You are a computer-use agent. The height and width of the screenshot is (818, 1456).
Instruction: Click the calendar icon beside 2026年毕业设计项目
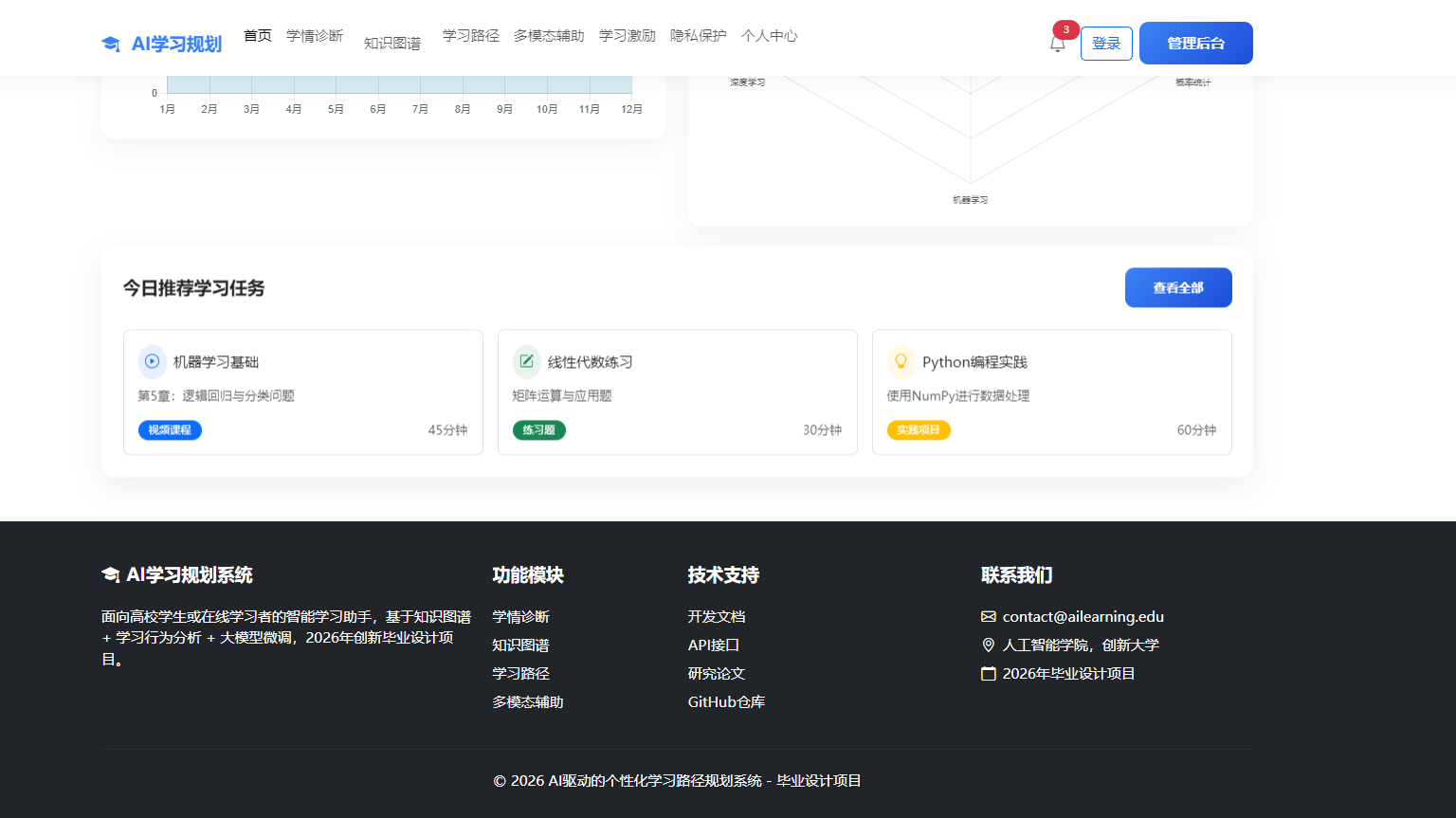pos(988,674)
